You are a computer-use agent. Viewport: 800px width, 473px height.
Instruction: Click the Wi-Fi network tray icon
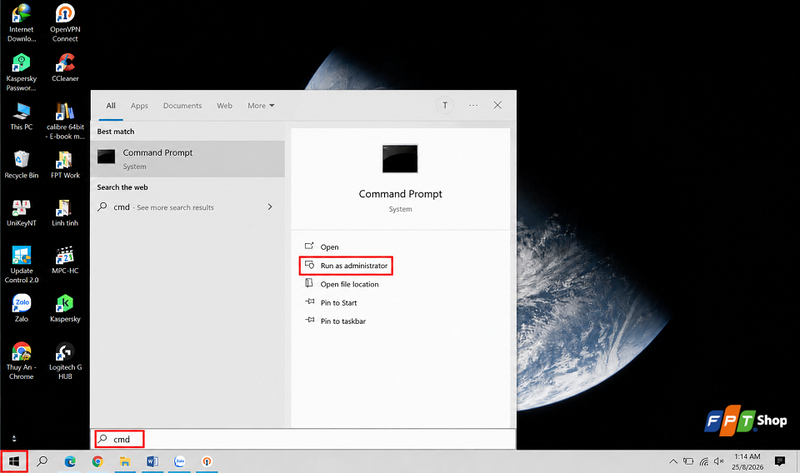[704, 461]
